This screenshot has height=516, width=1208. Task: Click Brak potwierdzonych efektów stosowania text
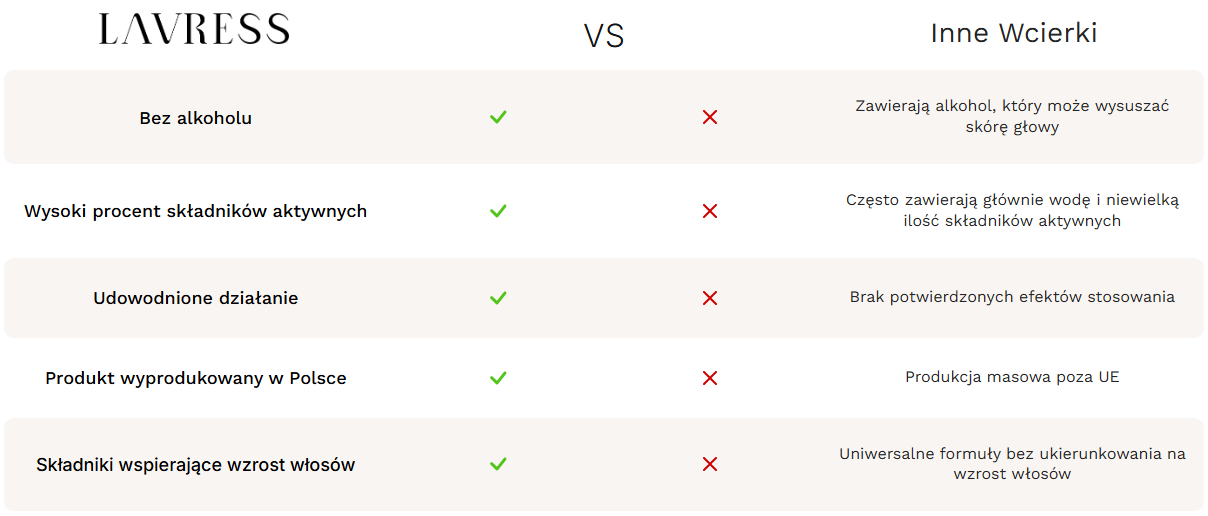click(x=1012, y=297)
